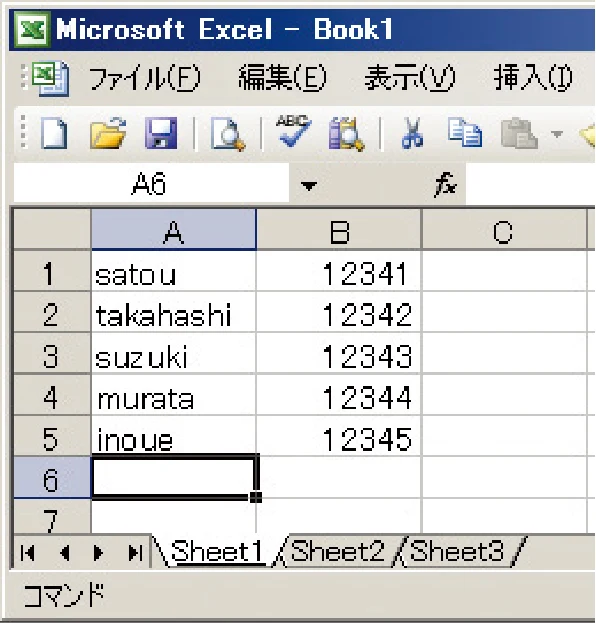Select row 3 header
This screenshot has width=596, height=623.
click(52, 354)
